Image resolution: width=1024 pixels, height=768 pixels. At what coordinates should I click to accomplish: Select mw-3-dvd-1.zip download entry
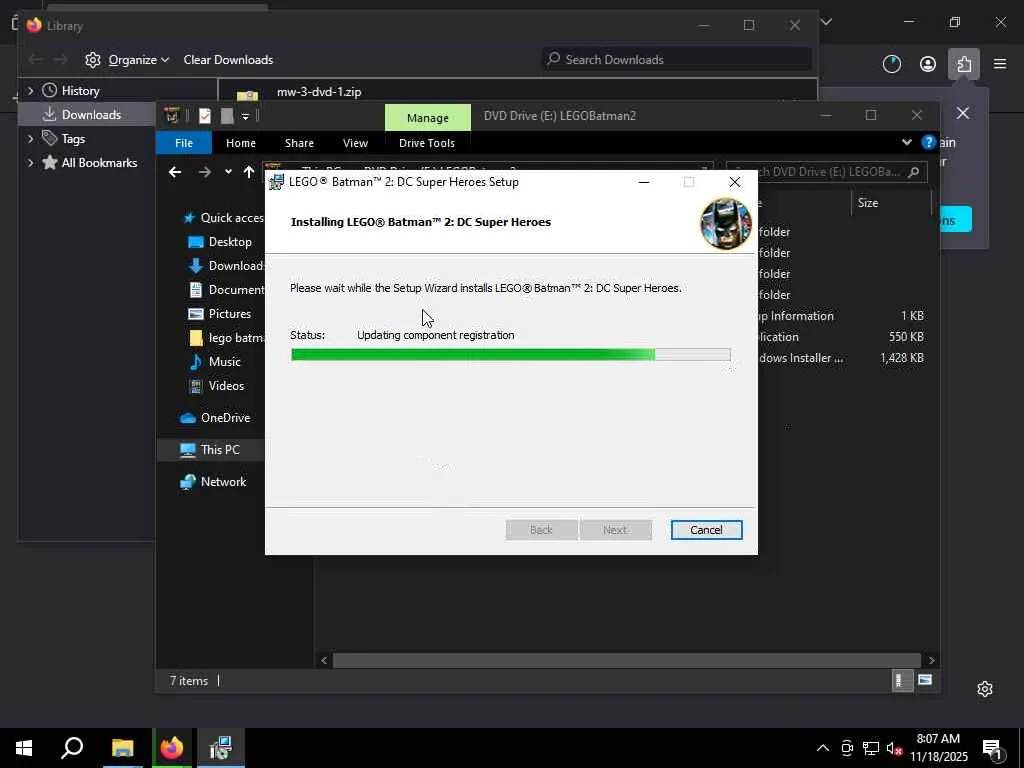tap(516, 92)
